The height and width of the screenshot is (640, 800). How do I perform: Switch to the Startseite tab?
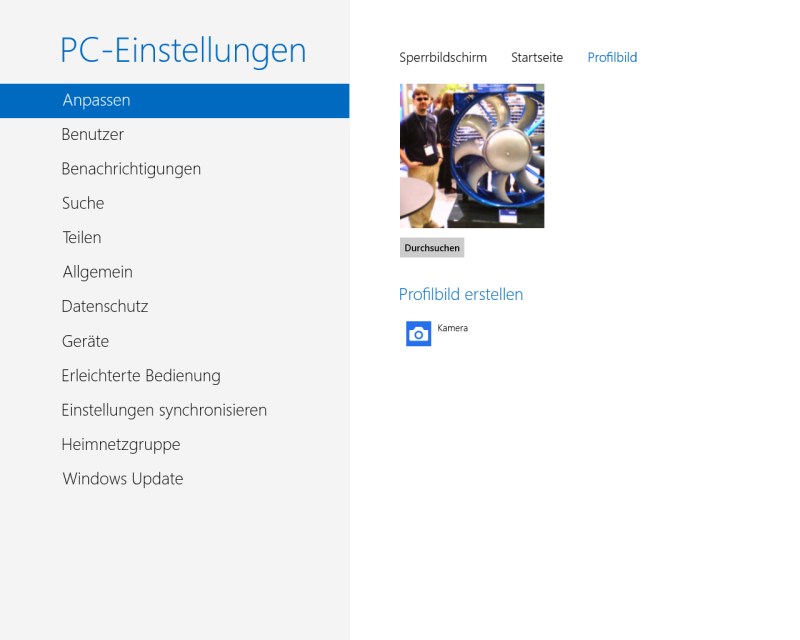537,58
